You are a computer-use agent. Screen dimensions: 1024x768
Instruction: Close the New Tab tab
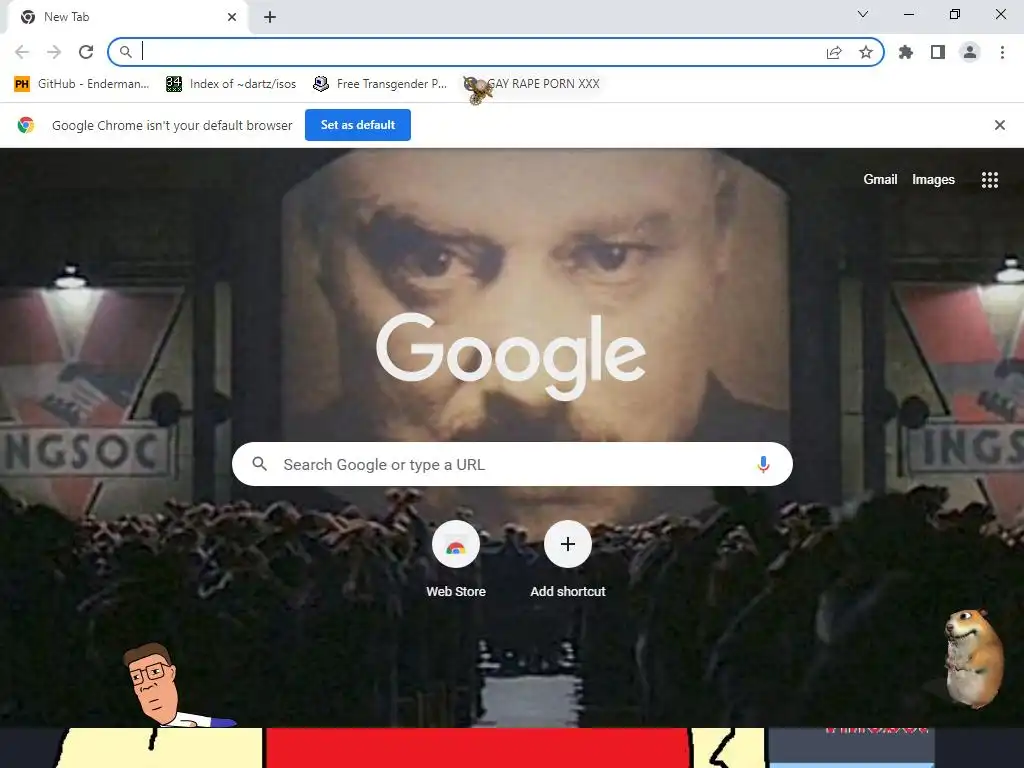(232, 17)
